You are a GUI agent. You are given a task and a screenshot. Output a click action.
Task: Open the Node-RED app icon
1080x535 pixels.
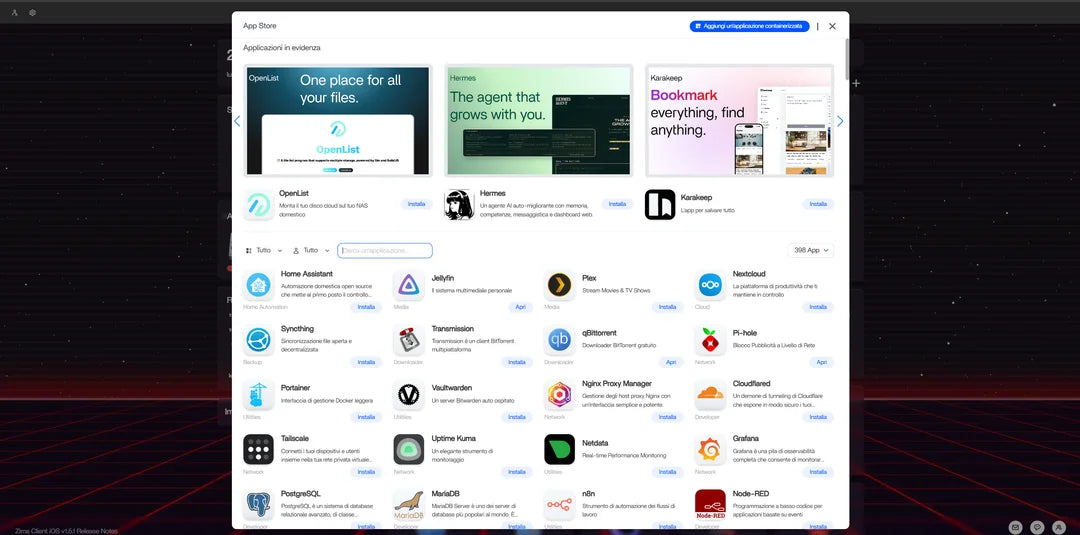(x=710, y=505)
